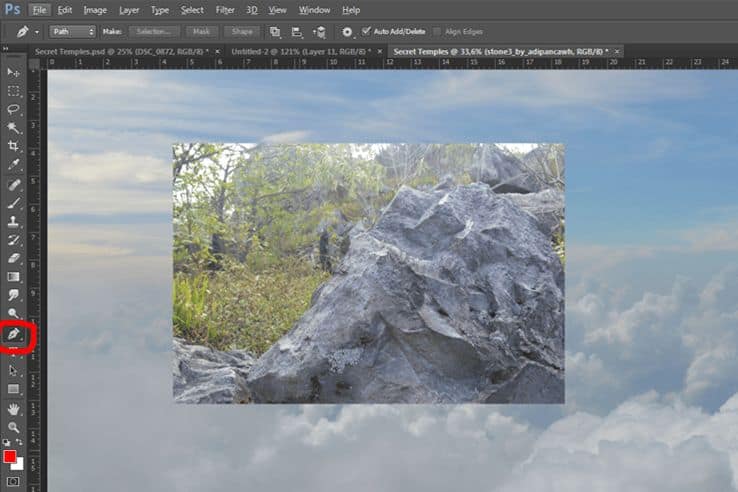Image resolution: width=738 pixels, height=492 pixels.
Task: Toggle Quick Mask mode icon
Action: pos(13,481)
